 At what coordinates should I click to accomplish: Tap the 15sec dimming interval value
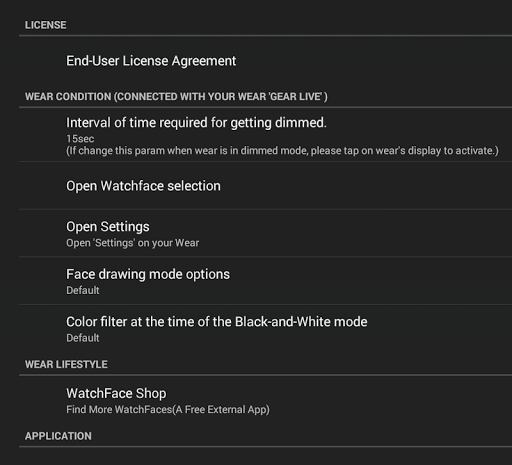[x=80, y=139]
